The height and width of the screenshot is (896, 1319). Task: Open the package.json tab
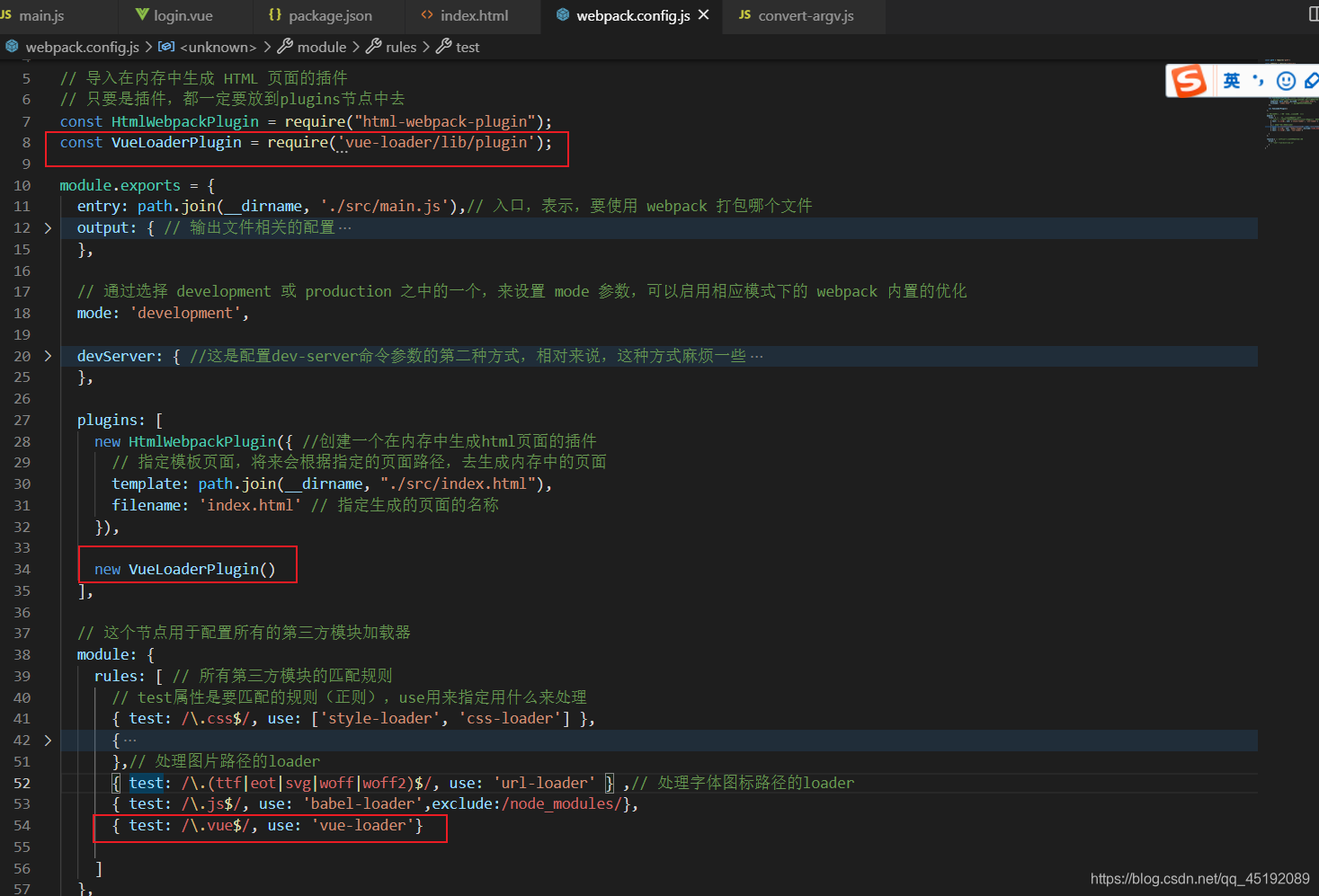[x=330, y=15]
